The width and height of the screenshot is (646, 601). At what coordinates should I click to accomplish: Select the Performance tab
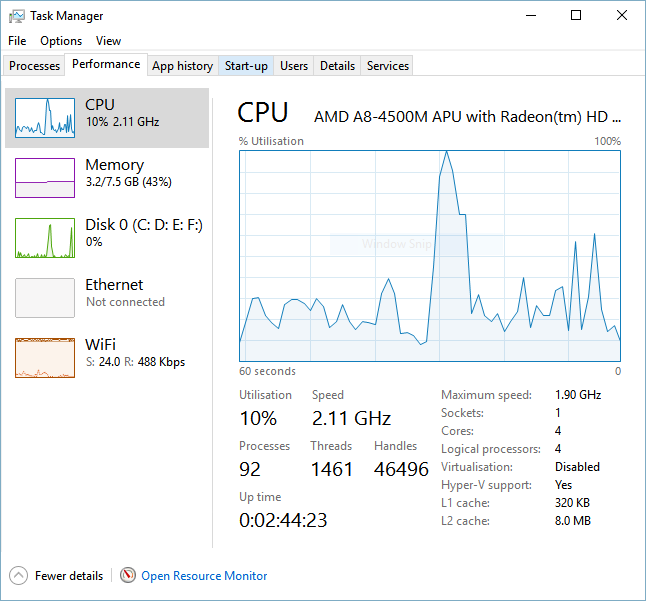106,64
